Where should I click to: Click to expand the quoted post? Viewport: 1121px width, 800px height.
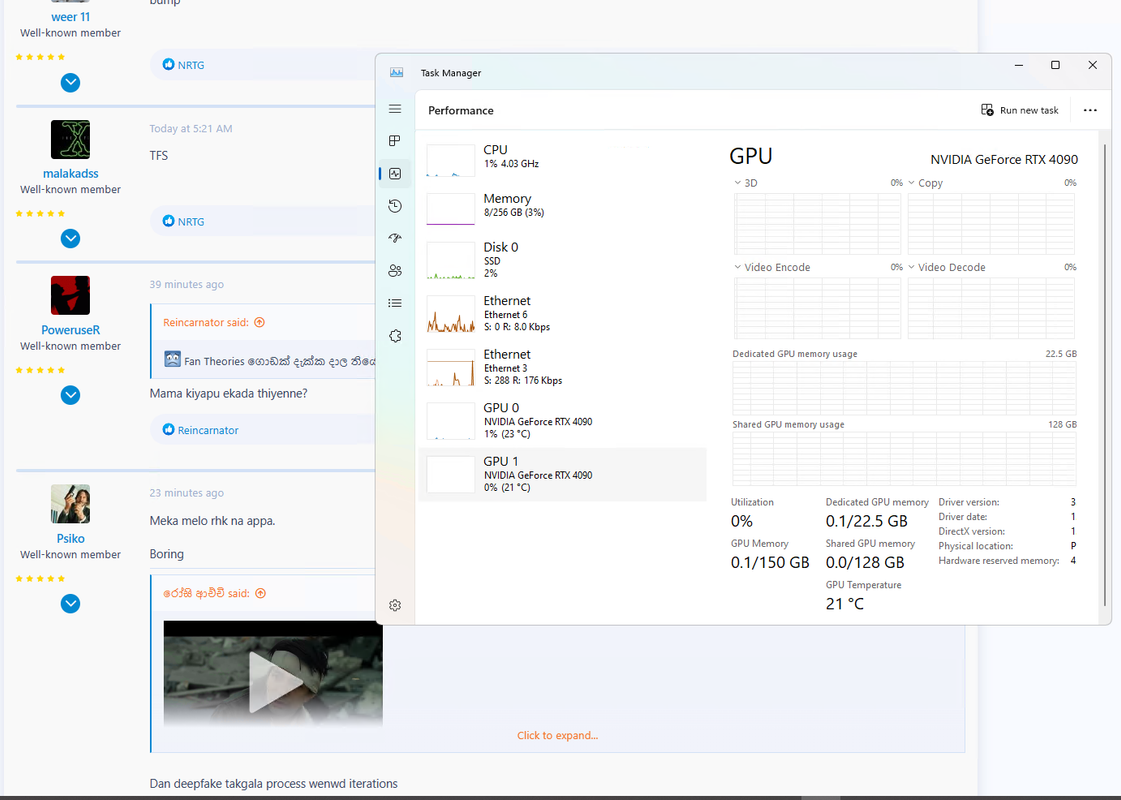tap(558, 735)
